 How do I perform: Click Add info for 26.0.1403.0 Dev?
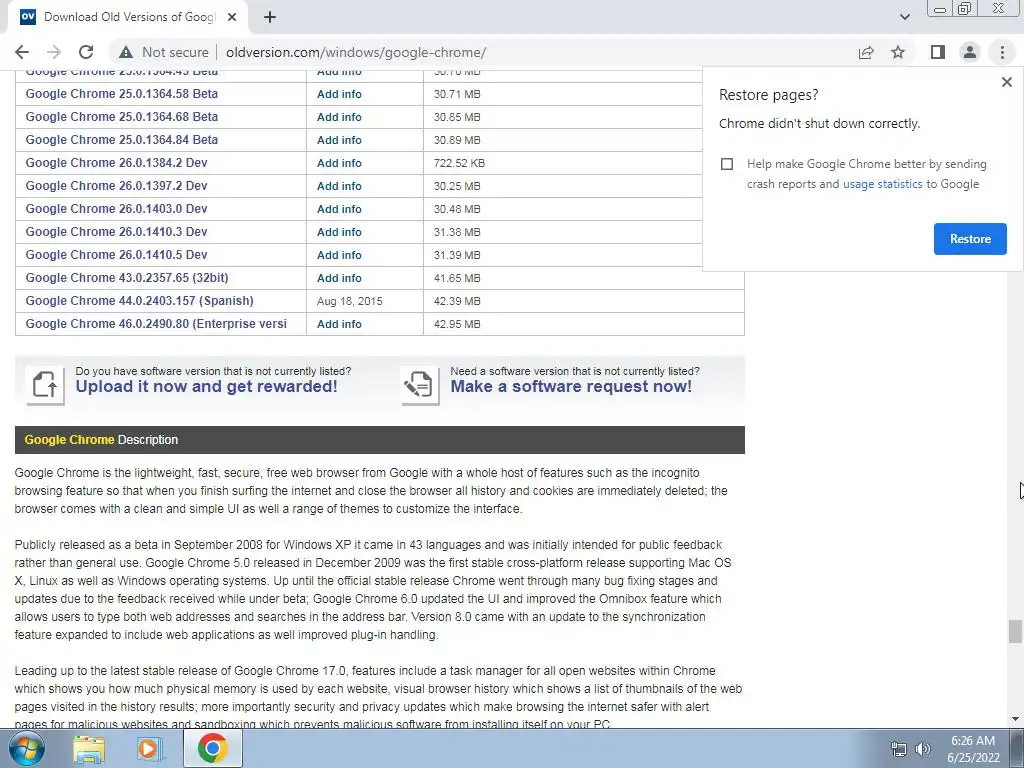click(x=339, y=209)
